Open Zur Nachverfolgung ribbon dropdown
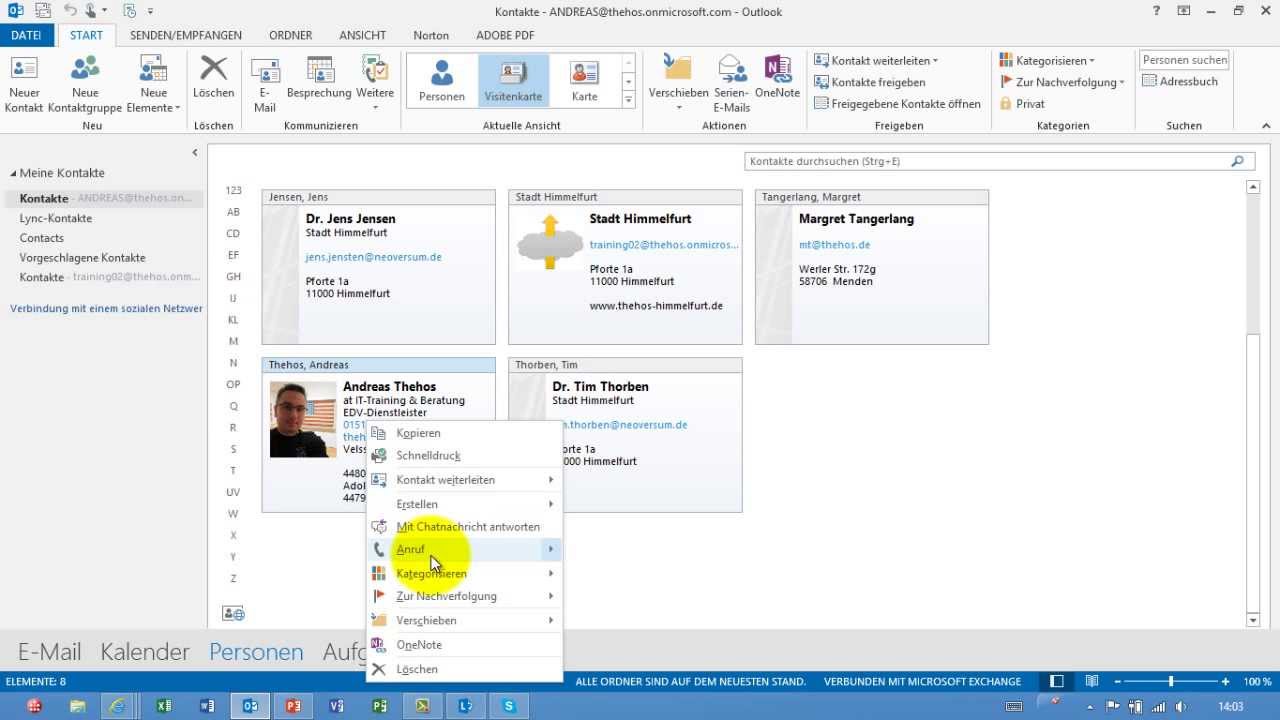This screenshot has width=1280, height=720. coord(1062,82)
